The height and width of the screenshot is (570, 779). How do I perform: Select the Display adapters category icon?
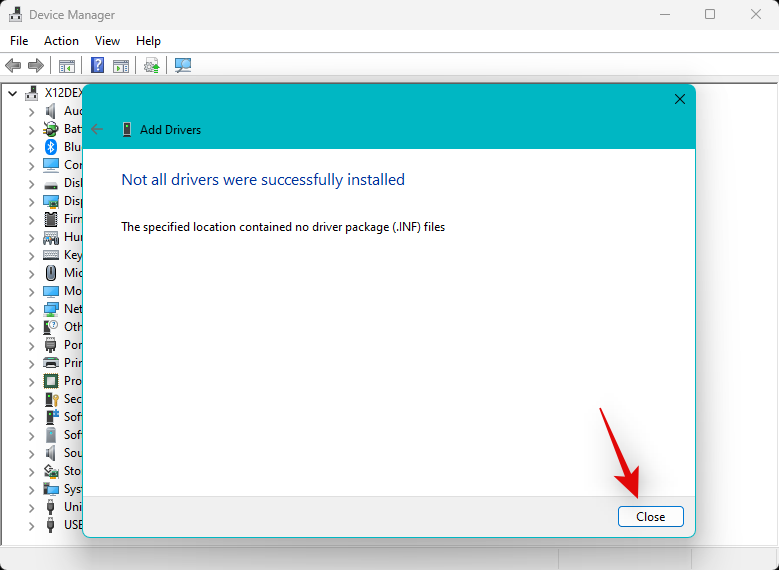51,201
